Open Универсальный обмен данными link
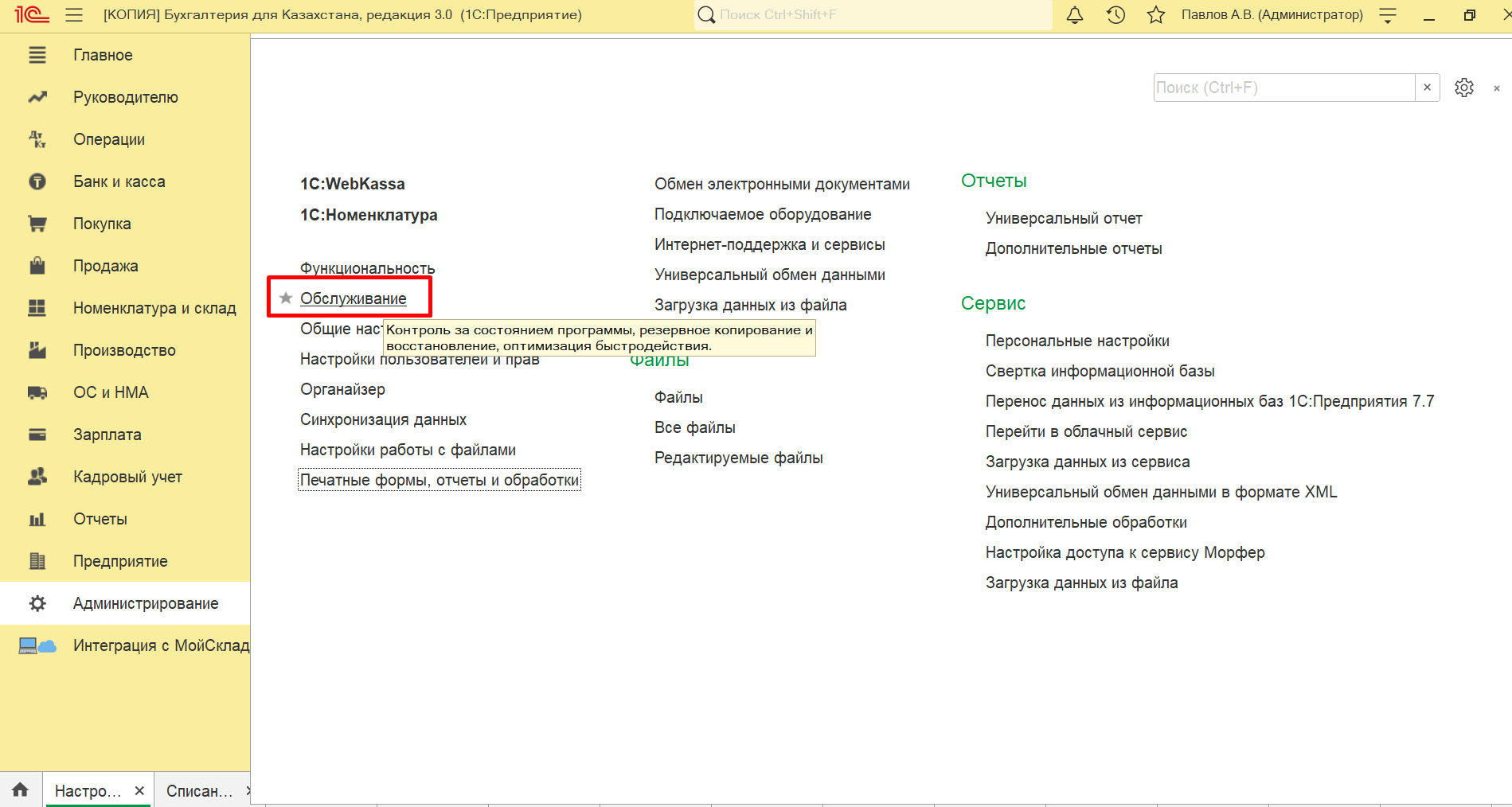Image resolution: width=1512 pixels, height=807 pixels. click(770, 275)
